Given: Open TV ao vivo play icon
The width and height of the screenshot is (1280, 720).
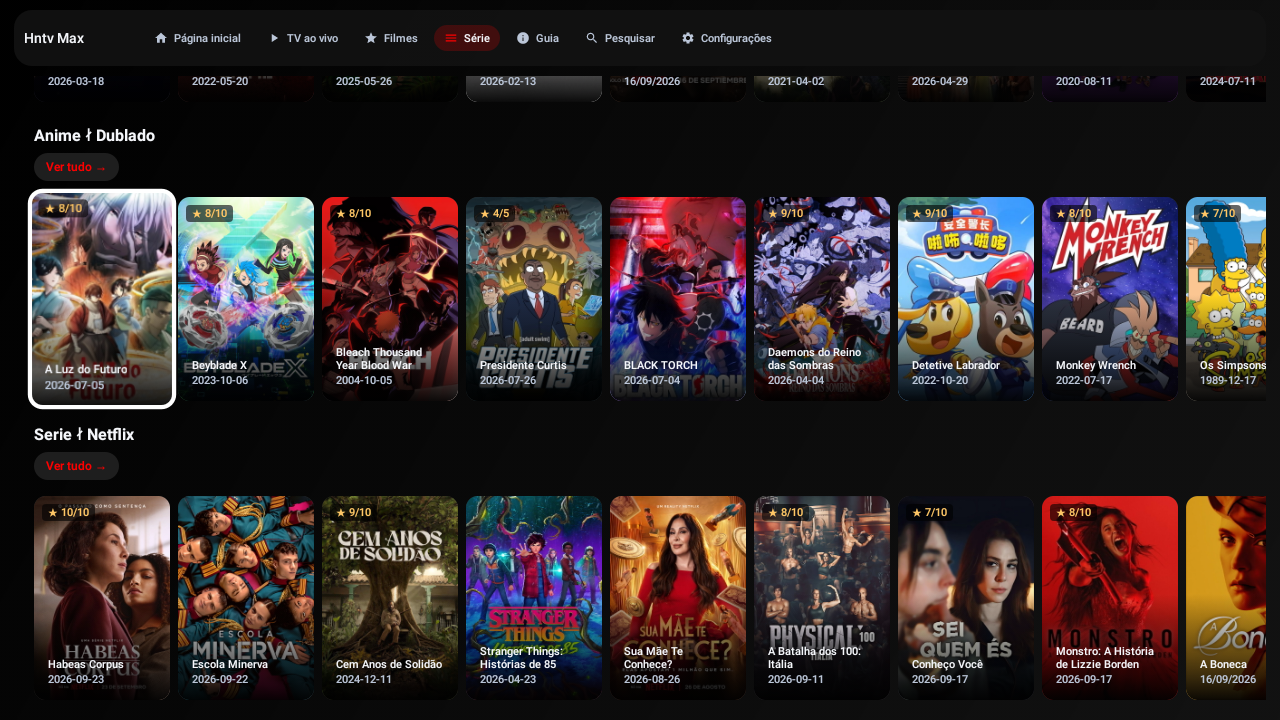Looking at the screenshot, I should pyautogui.click(x=274, y=38).
